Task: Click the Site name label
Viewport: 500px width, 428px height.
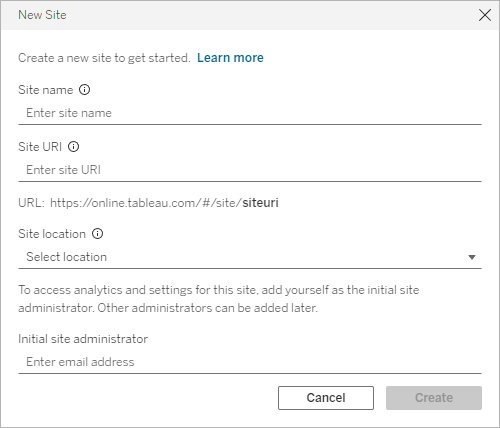Action: pos(46,90)
